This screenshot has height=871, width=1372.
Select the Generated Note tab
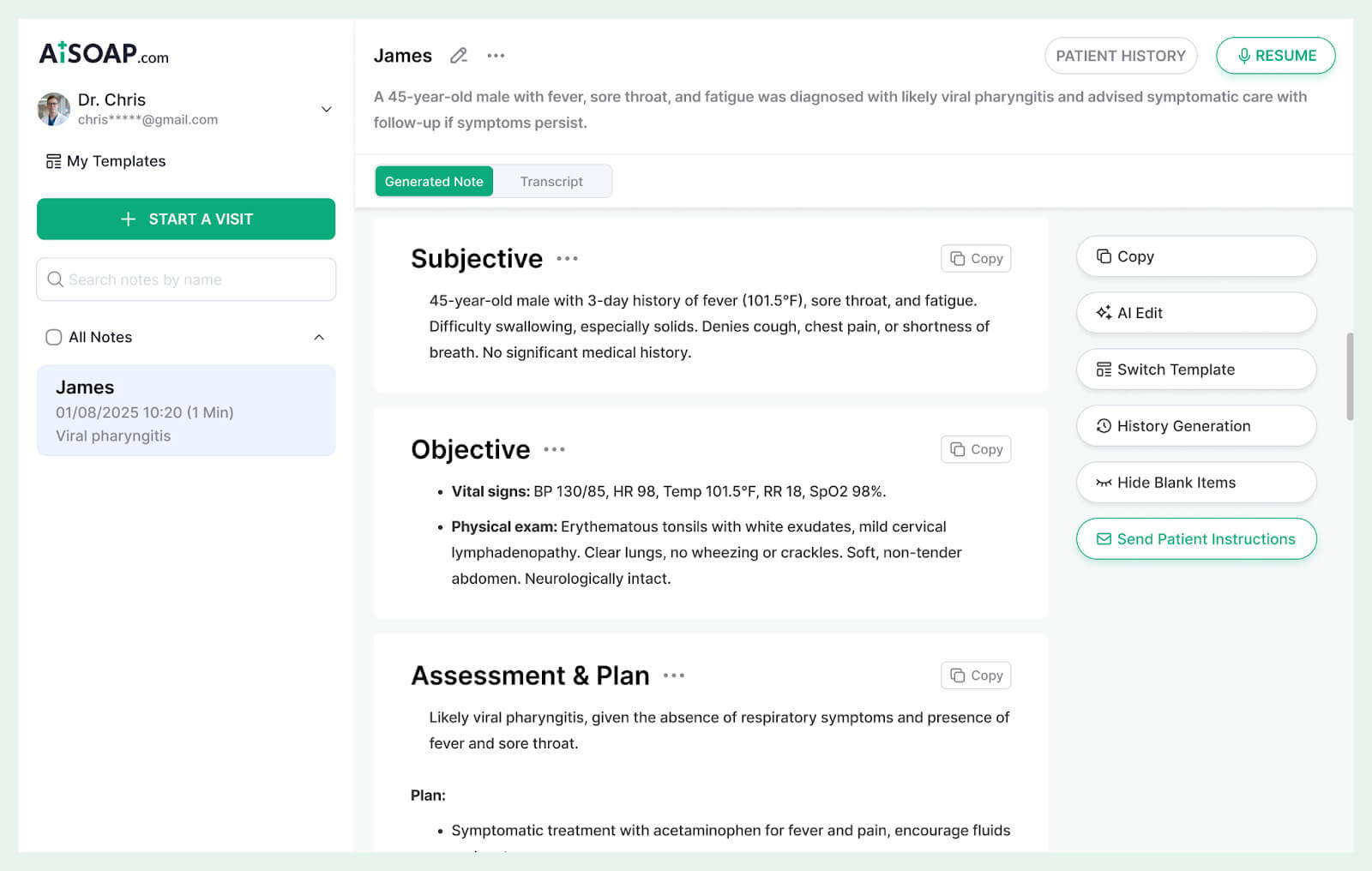tap(433, 181)
